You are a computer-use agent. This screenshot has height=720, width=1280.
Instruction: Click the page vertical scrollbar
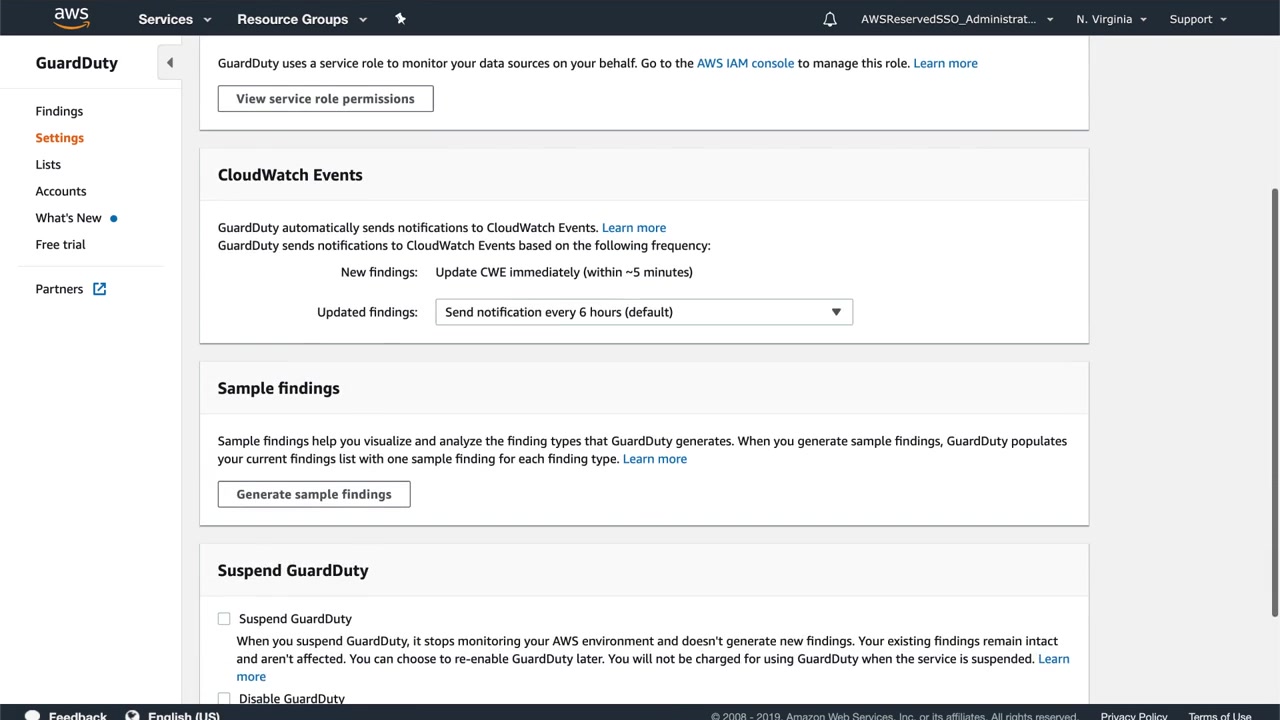pos(1274,400)
